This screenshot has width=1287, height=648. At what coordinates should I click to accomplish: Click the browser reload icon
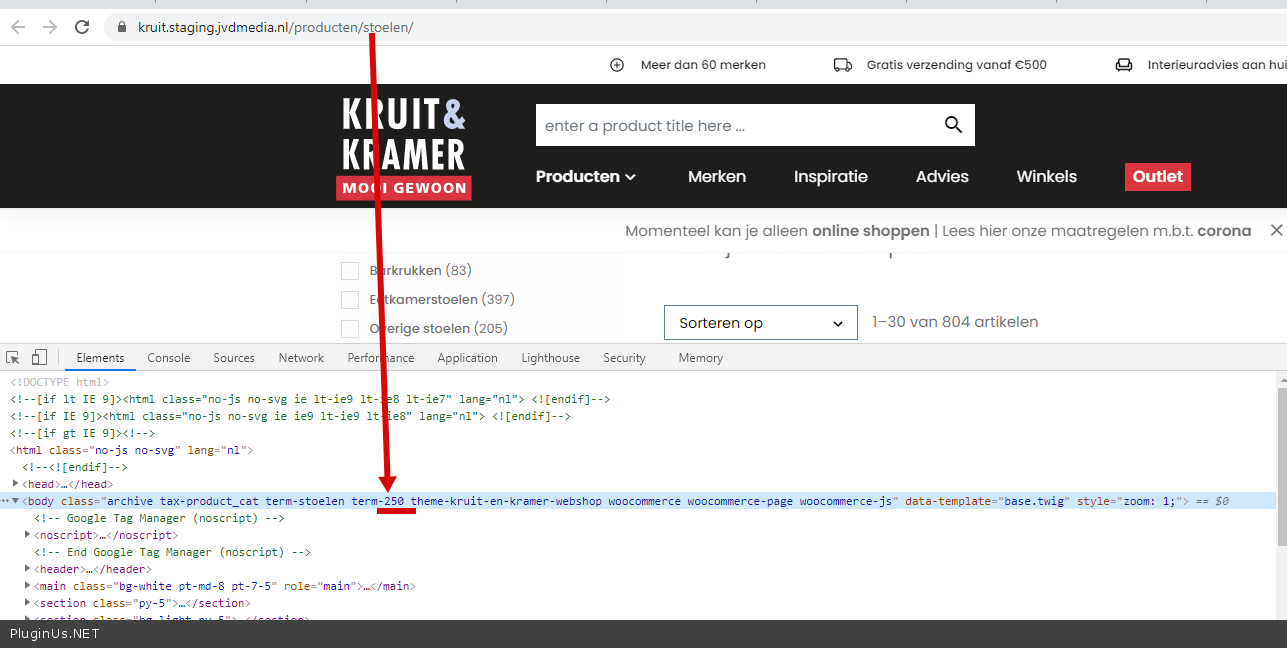(x=82, y=27)
